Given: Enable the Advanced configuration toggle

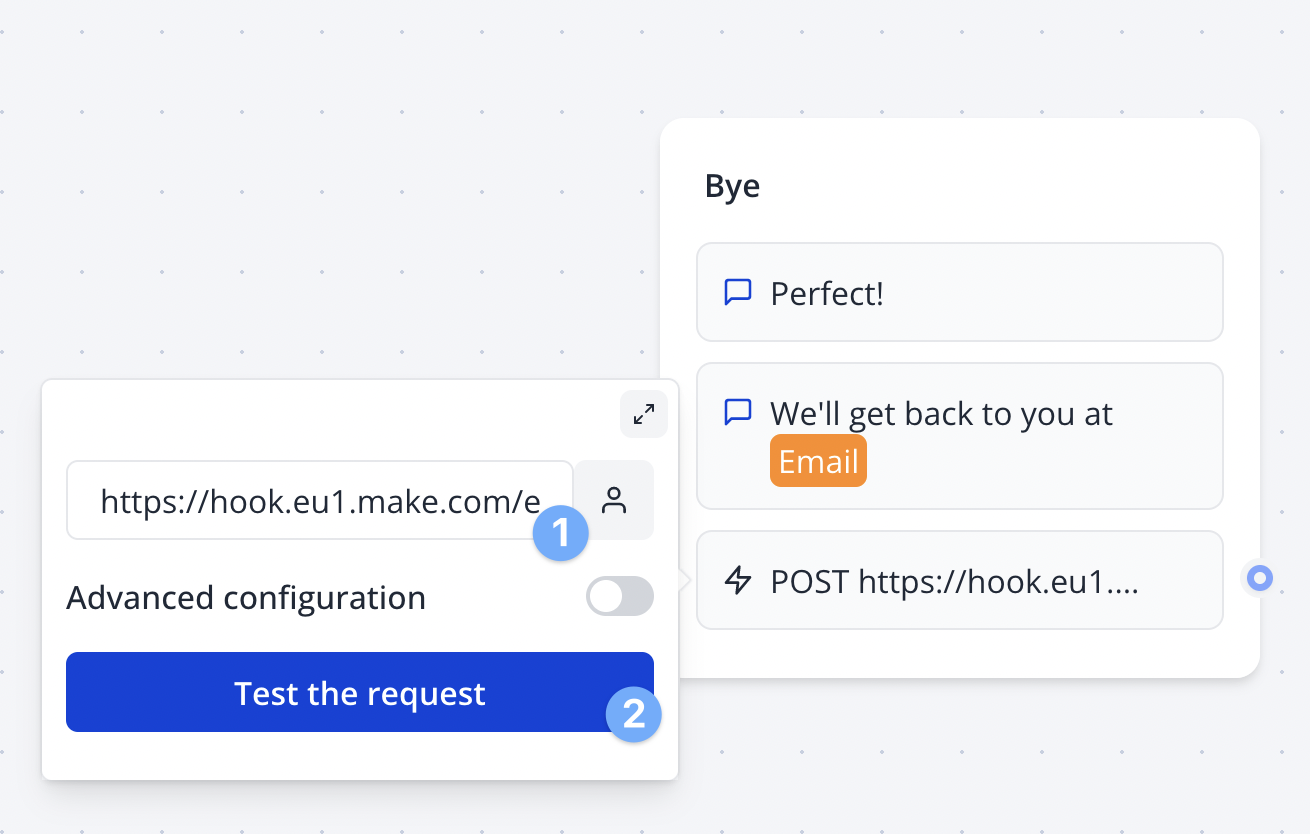Looking at the screenshot, I should tap(619, 596).
